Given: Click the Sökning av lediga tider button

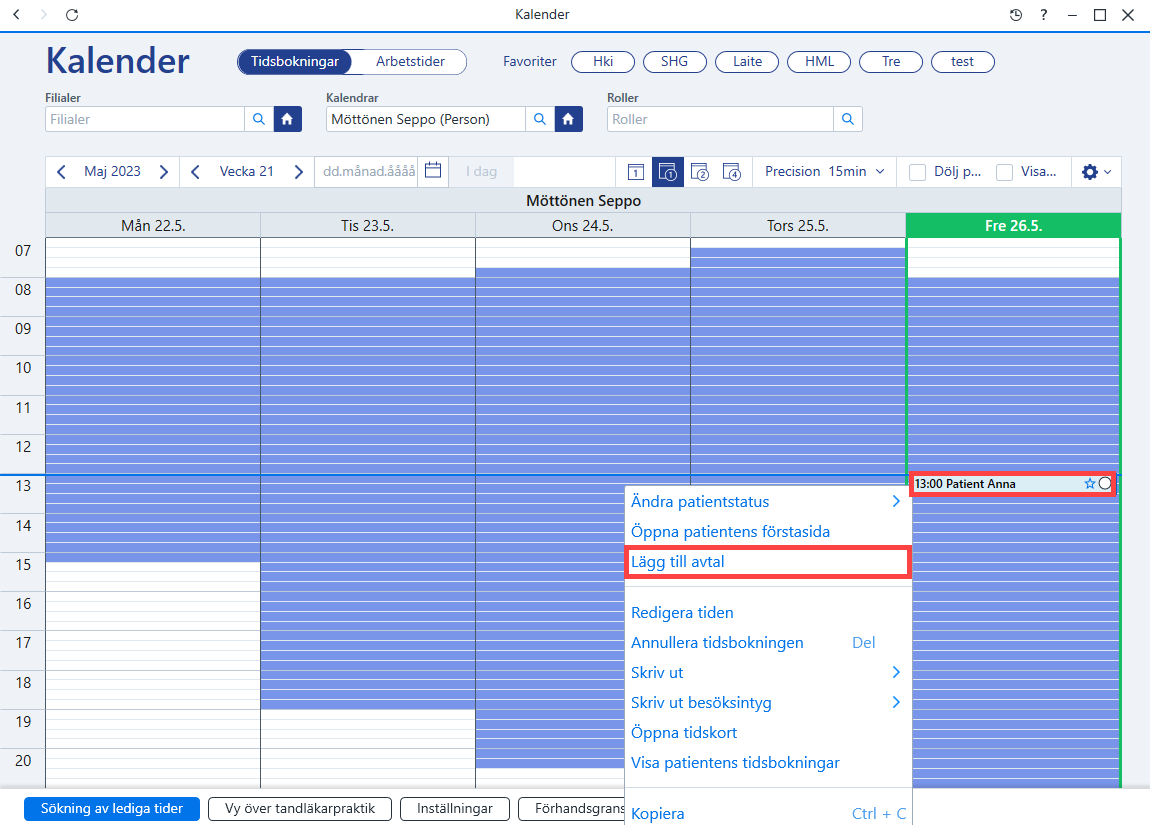Looking at the screenshot, I should 111,809.
